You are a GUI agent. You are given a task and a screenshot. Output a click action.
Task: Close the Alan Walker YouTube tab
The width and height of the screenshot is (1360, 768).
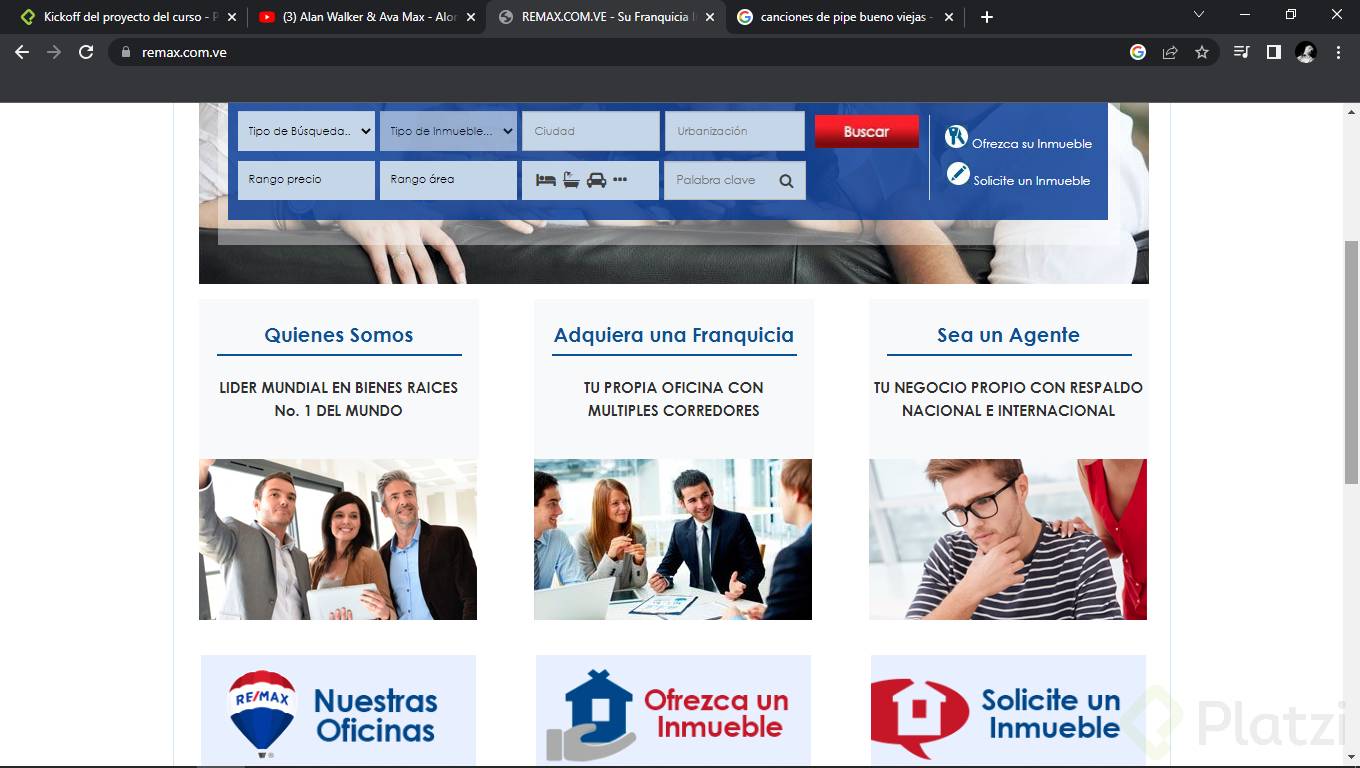click(x=471, y=17)
